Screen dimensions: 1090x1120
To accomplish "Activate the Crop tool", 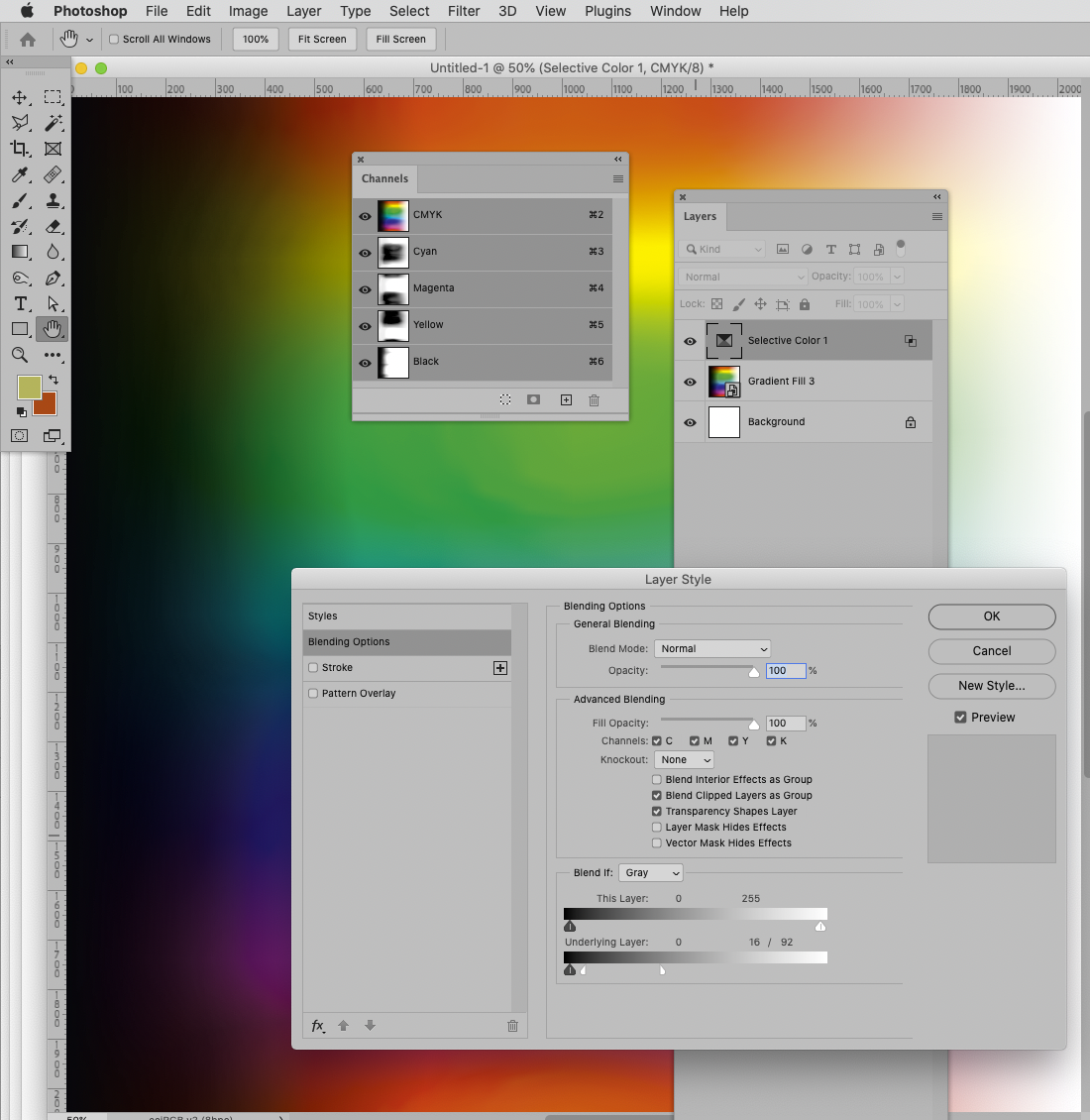I will click(x=22, y=149).
